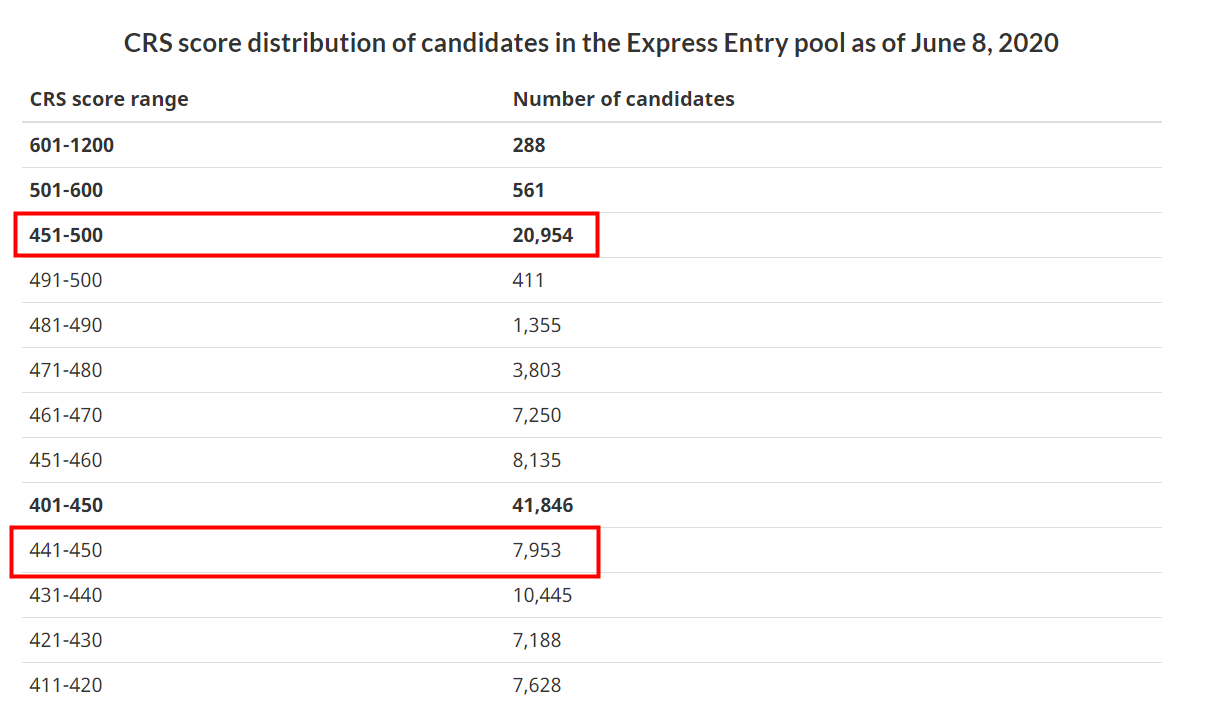
Task: Select the 471-480 score range cell
Action: 66,370
